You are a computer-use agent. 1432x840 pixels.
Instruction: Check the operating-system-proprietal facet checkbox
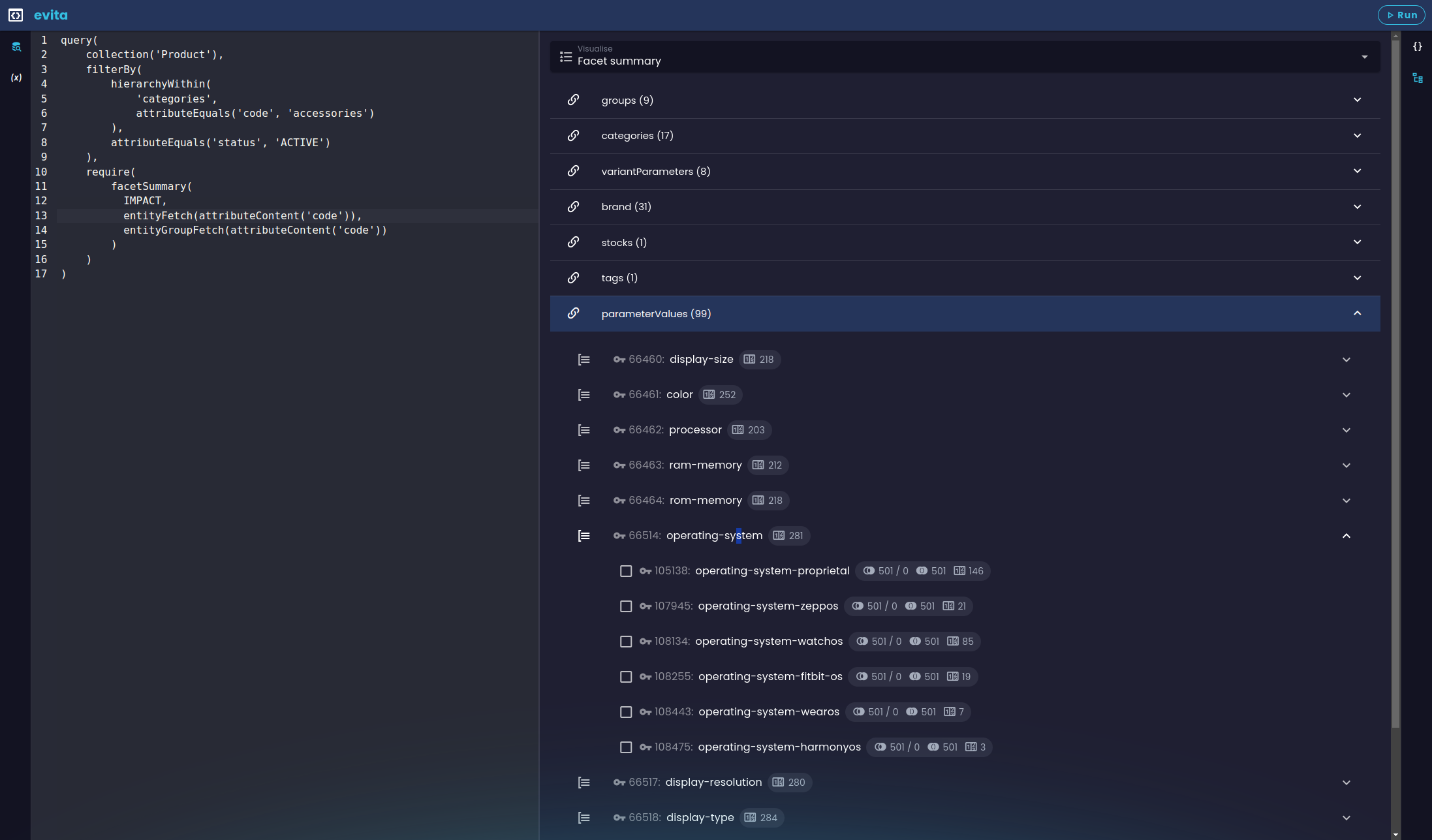pos(626,571)
